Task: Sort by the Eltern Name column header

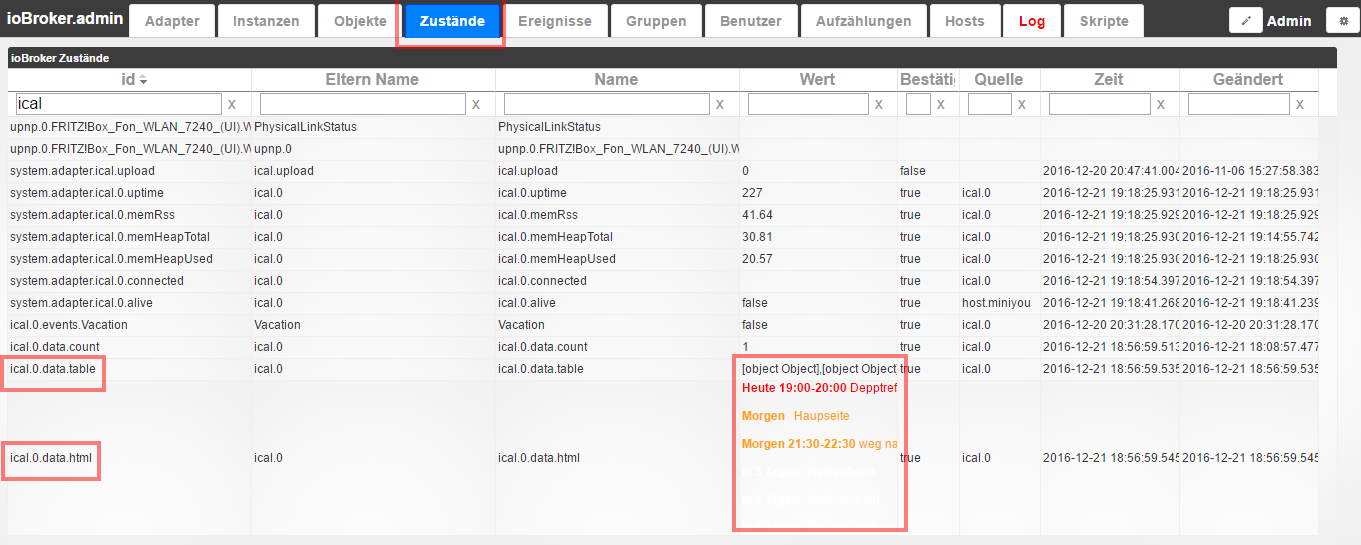Action: click(x=373, y=79)
